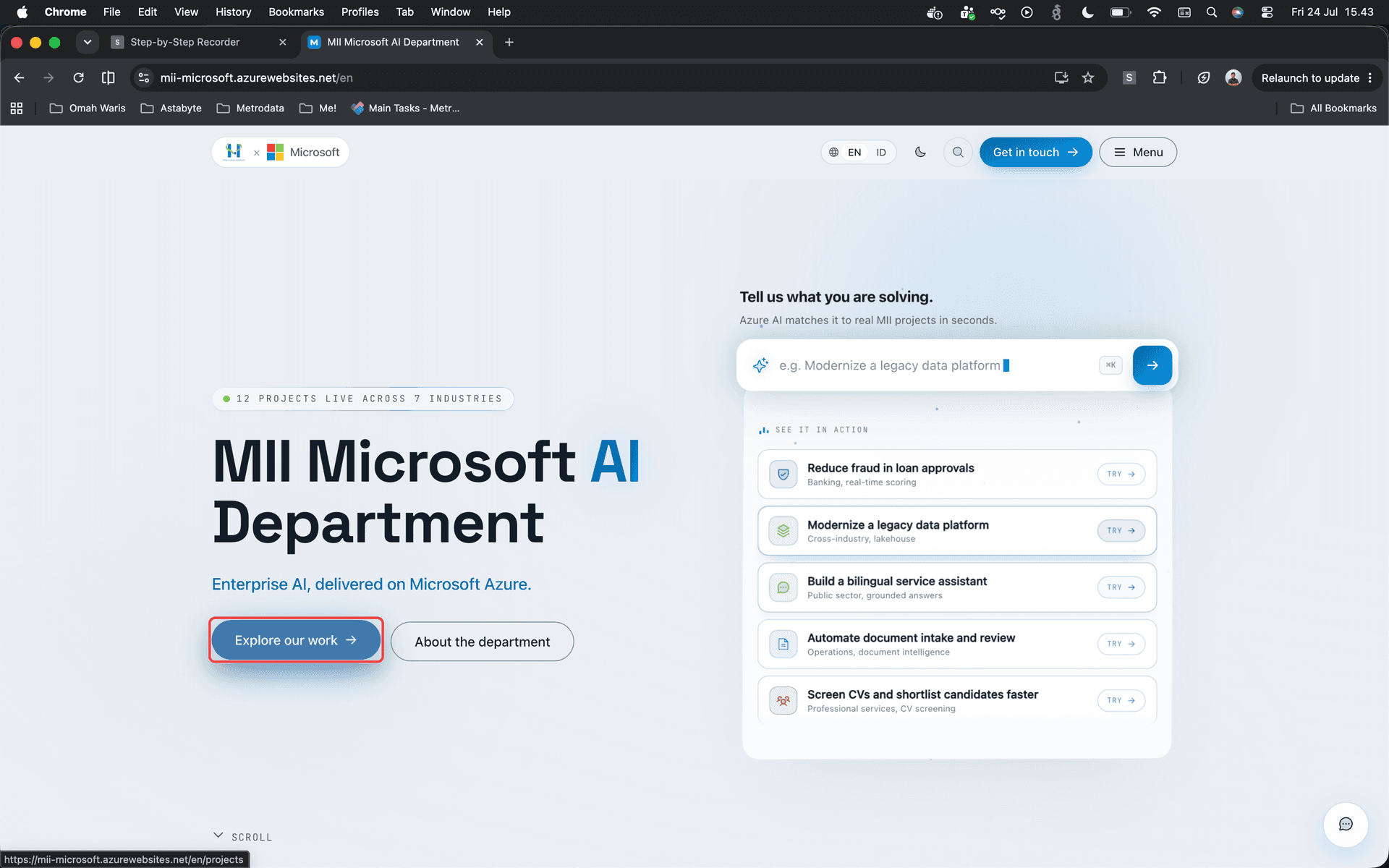Viewport: 1389px width, 868px height.
Task: Reload the current page
Action: (78, 77)
